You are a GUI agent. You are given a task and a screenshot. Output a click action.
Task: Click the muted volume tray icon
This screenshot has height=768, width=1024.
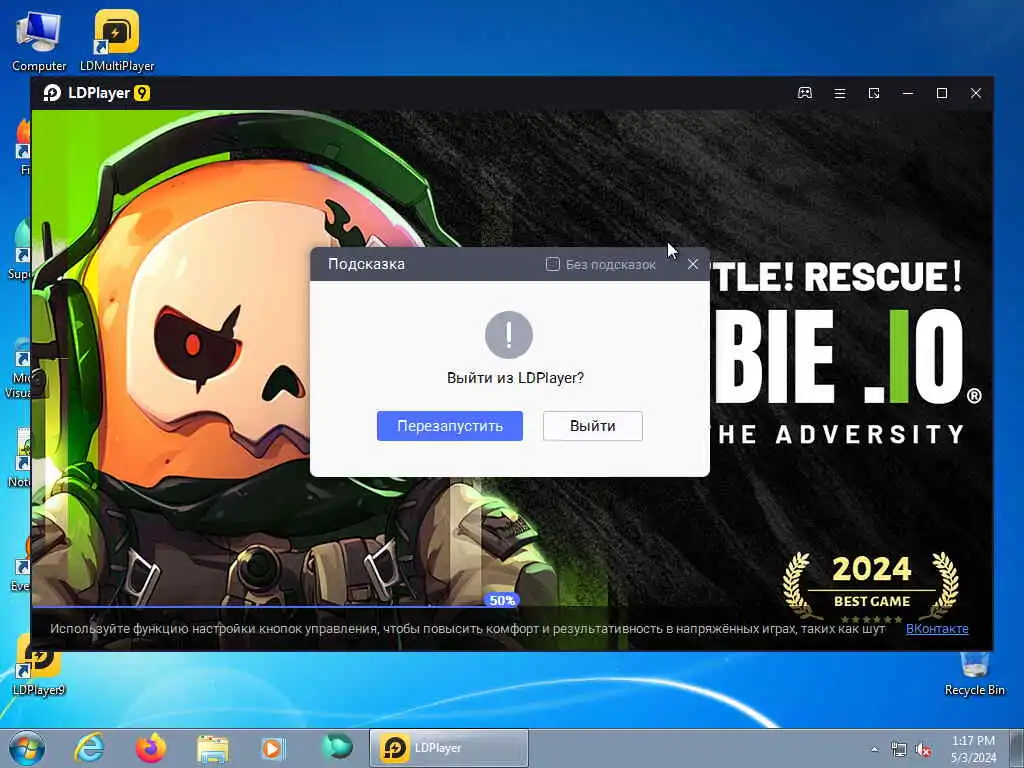click(x=923, y=750)
